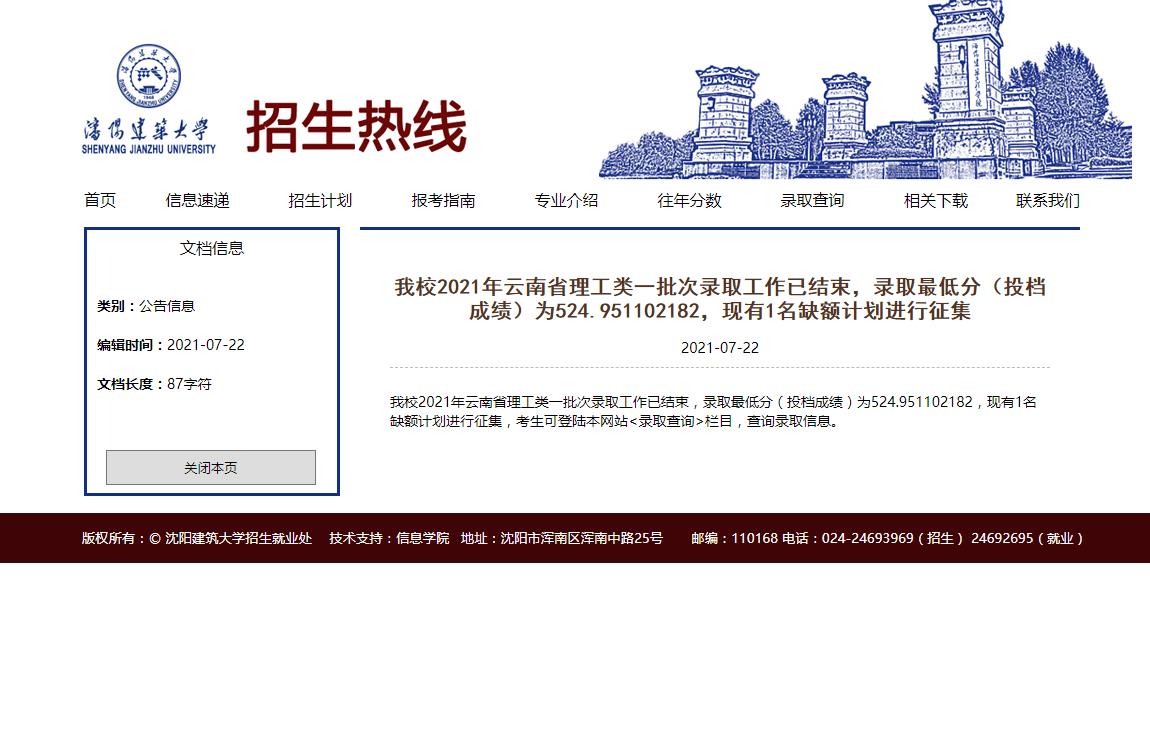Click the Shenyang Jianzhu University logo
1150x750 pixels.
(x=149, y=99)
